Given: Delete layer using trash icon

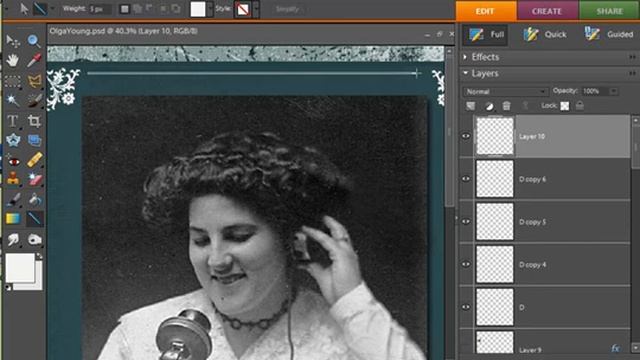Looking at the screenshot, I should tap(507, 106).
